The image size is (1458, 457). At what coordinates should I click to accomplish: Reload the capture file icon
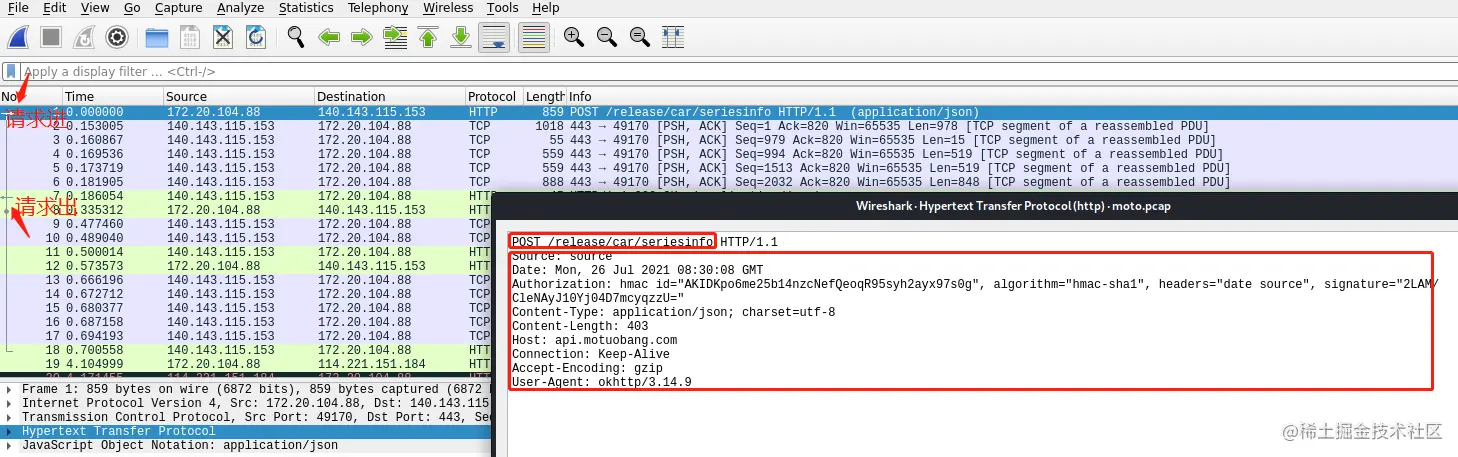tap(256, 38)
